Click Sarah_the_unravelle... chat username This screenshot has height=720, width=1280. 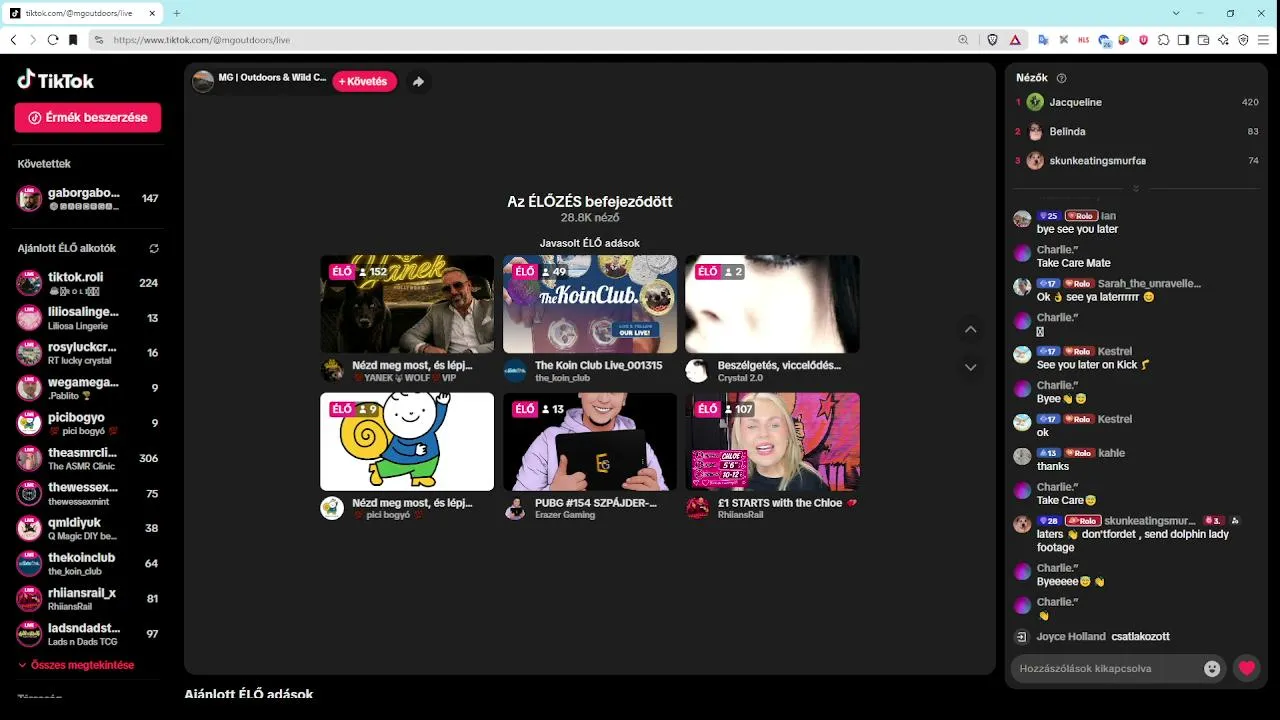coord(1149,284)
